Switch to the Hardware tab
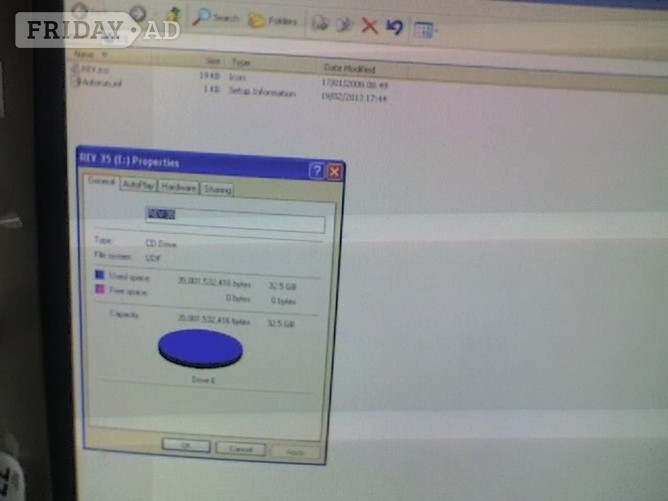The height and width of the screenshot is (501, 668). (179, 187)
